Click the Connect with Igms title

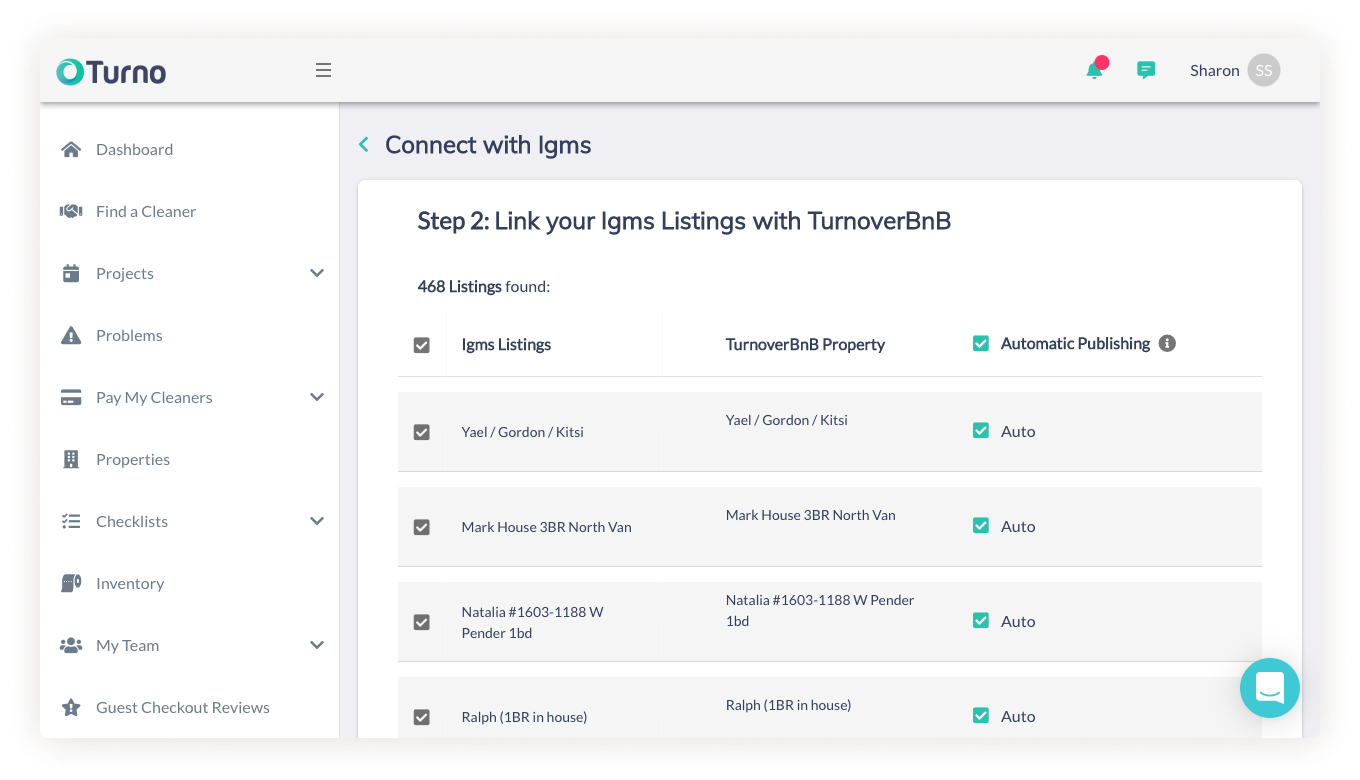(488, 145)
